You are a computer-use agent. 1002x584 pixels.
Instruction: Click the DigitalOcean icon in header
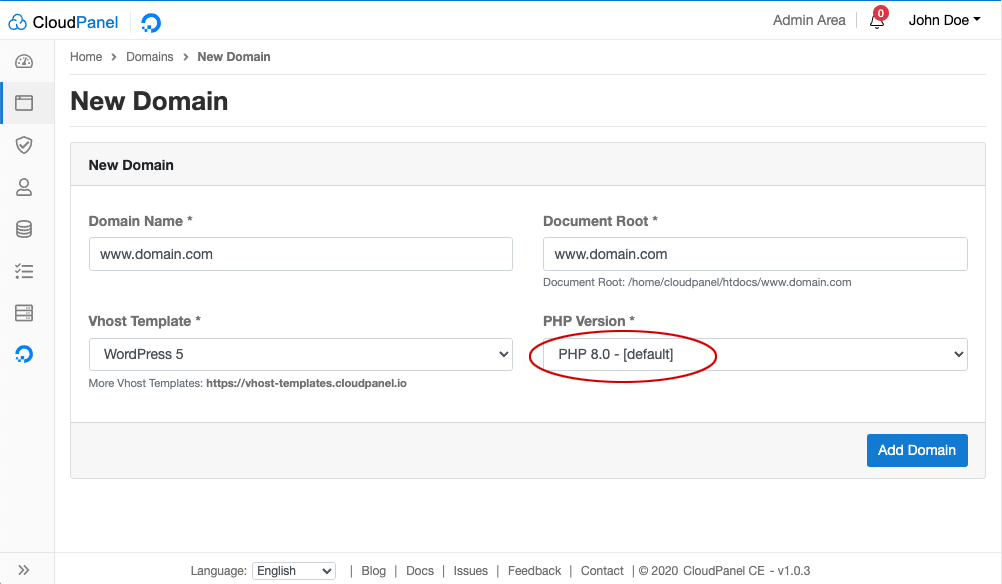(151, 23)
